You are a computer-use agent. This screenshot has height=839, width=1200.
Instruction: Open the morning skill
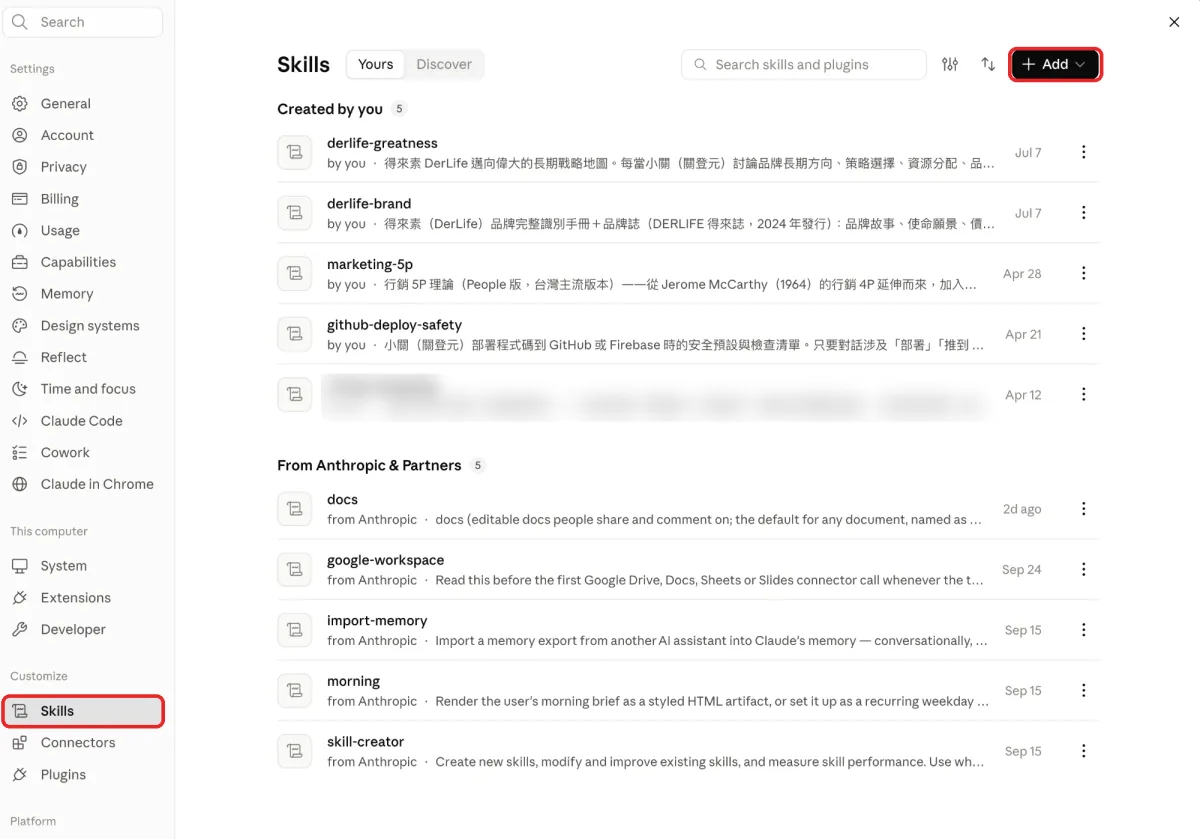pos(688,690)
